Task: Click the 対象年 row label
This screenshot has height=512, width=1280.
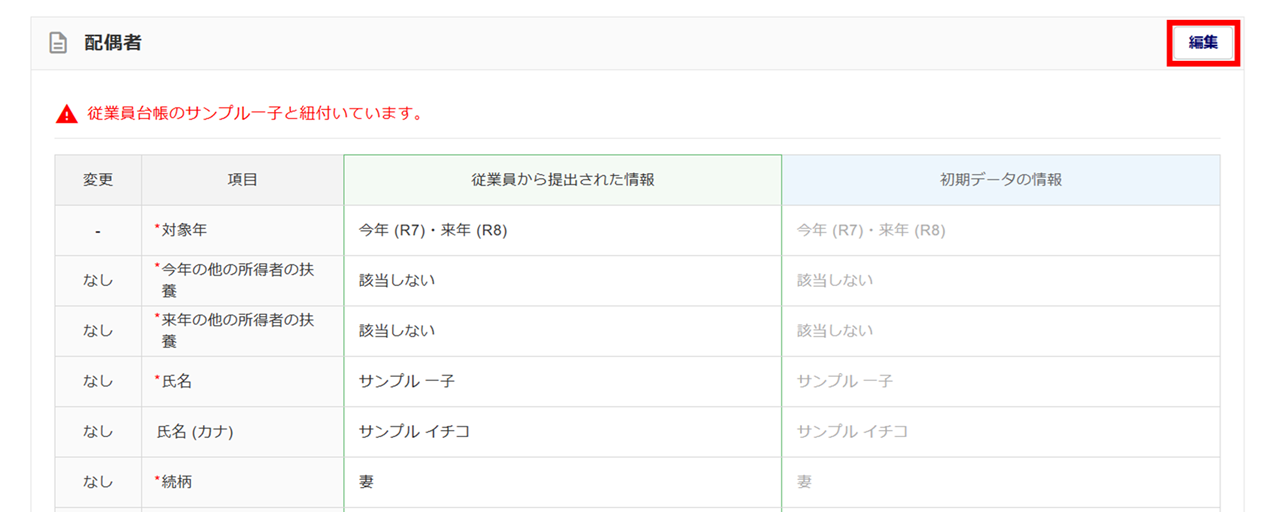Action: point(185,230)
